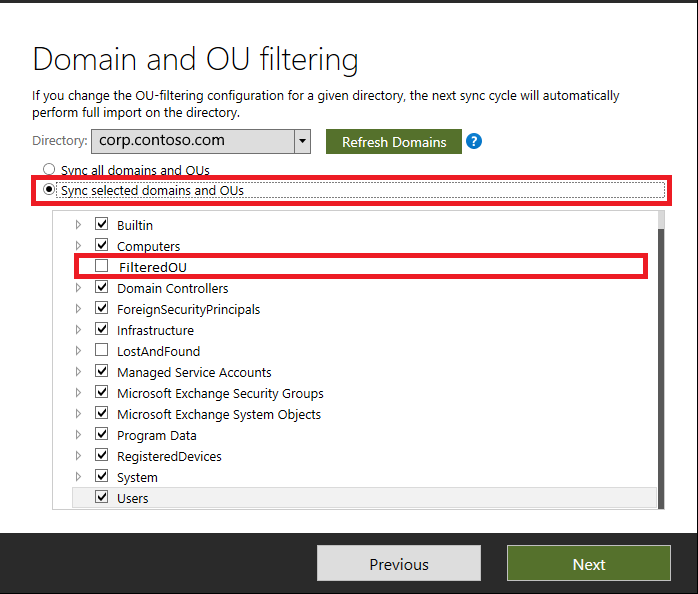Select Sync all domains and OUs radio
This screenshot has height=594, width=698.
coord(49,169)
